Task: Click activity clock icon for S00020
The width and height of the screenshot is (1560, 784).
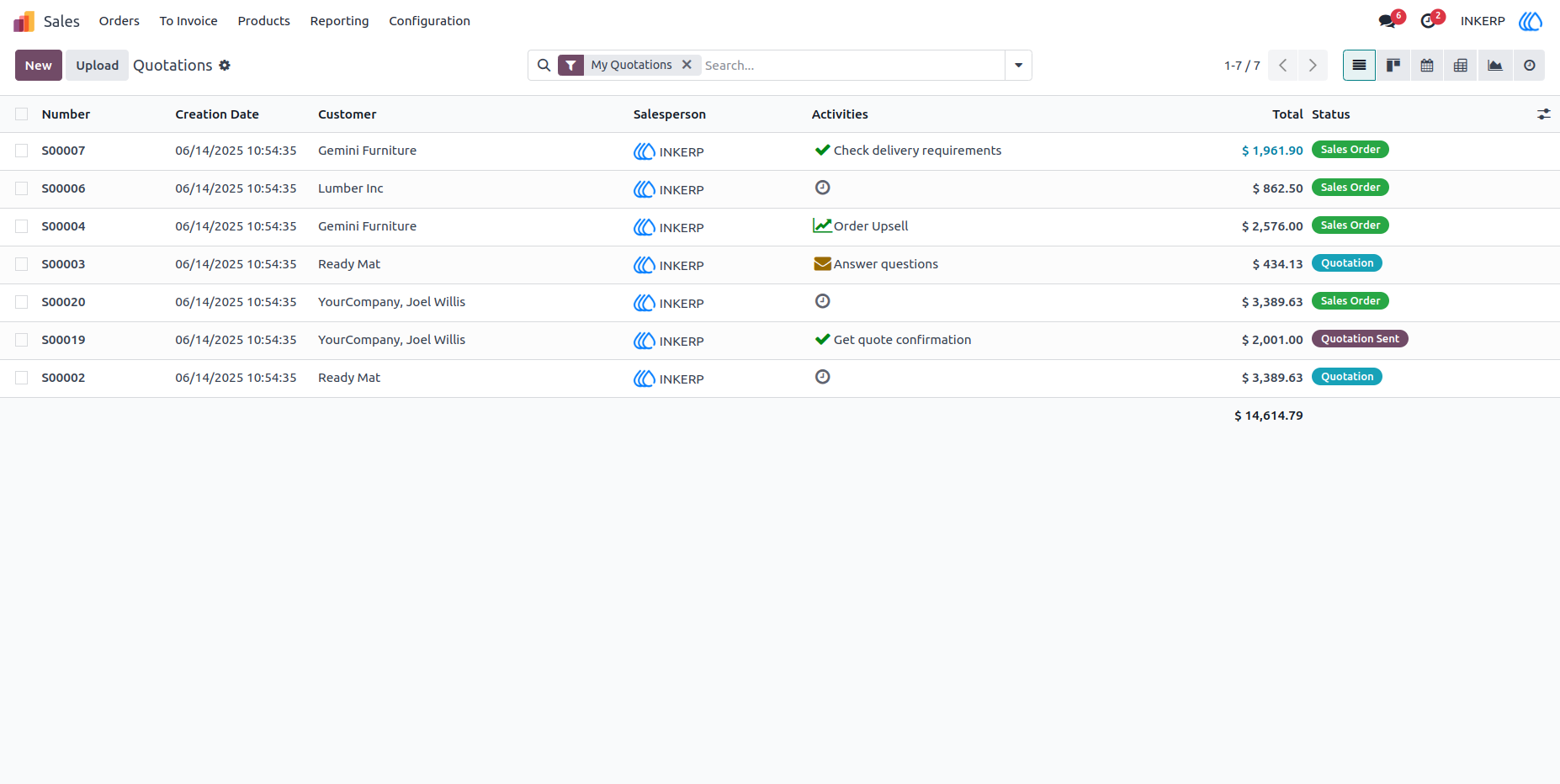Action: (x=823, y=301)
